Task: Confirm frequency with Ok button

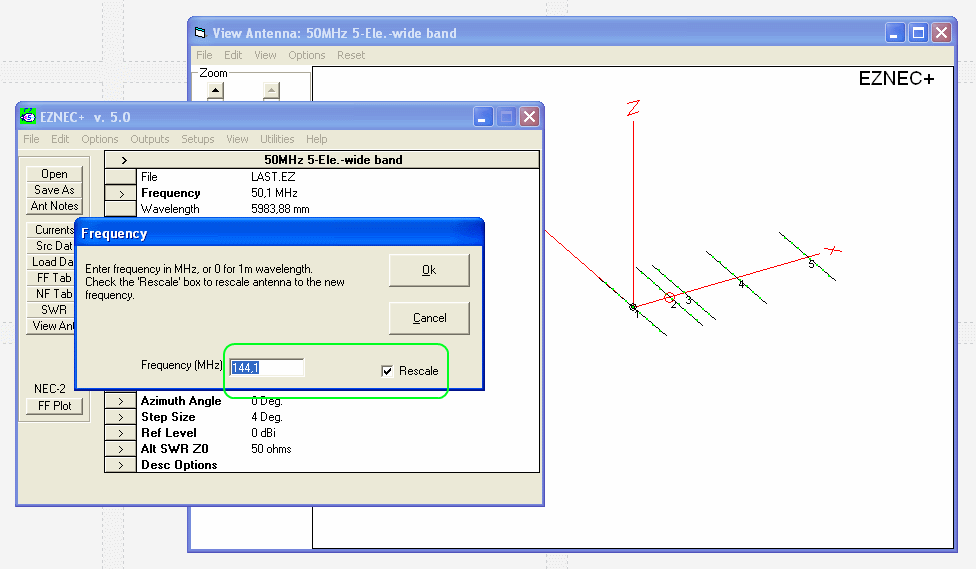Action: point(429,270)
